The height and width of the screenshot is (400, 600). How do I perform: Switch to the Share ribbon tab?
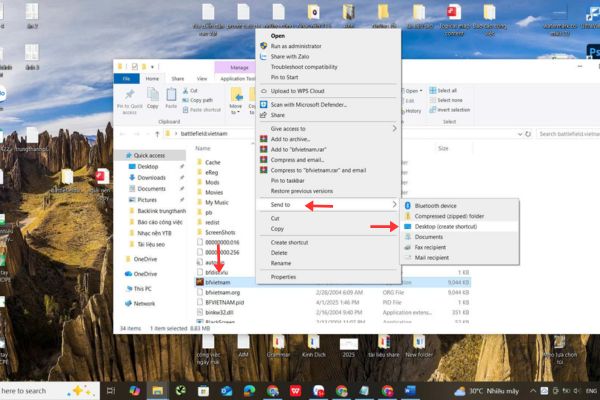point(178,78)
